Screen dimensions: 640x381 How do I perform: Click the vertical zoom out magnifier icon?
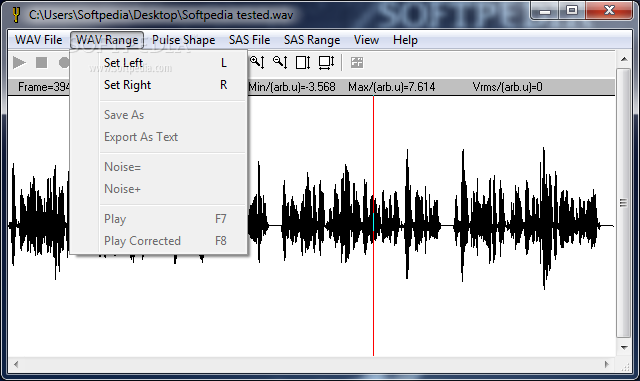tap(280, 62)
